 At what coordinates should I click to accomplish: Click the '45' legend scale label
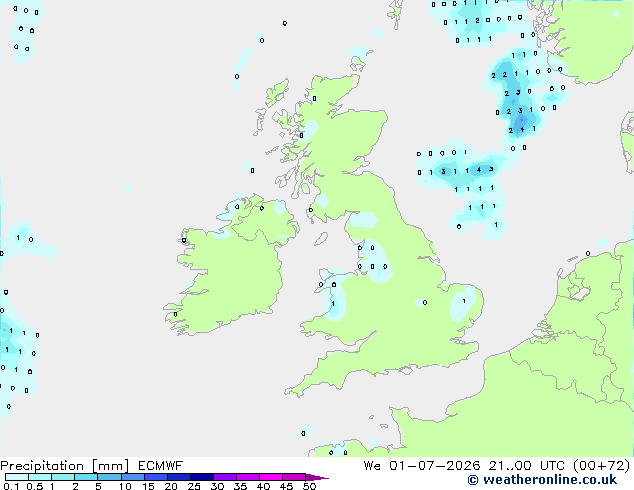tap(286, 486)
